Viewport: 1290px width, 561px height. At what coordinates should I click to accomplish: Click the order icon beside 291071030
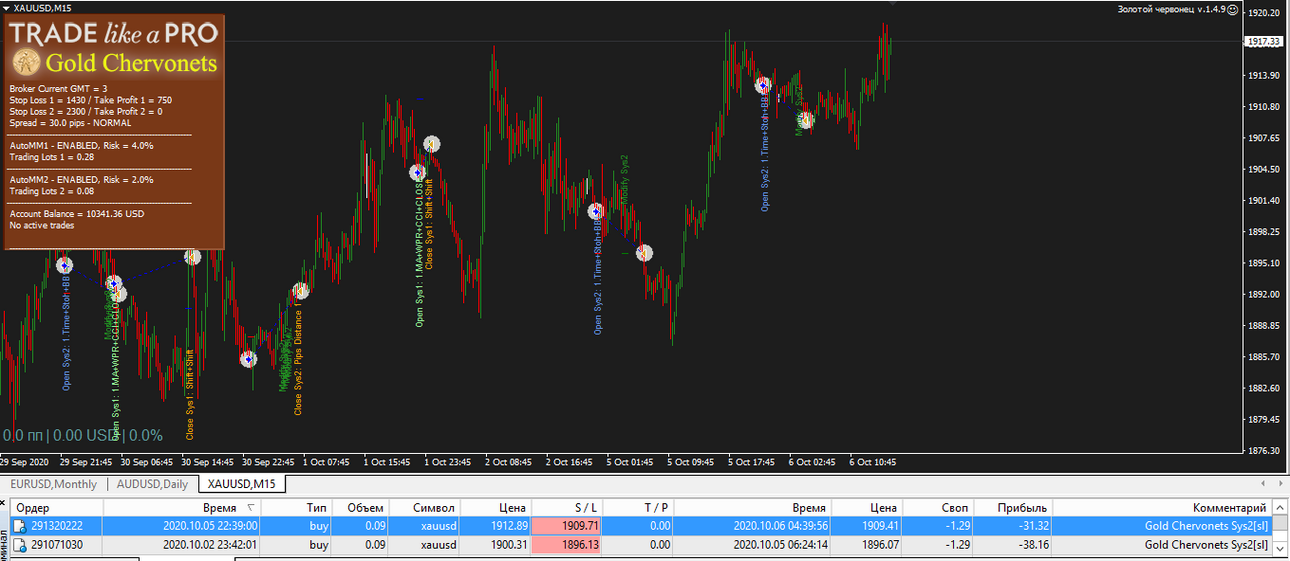click(21, 545)
